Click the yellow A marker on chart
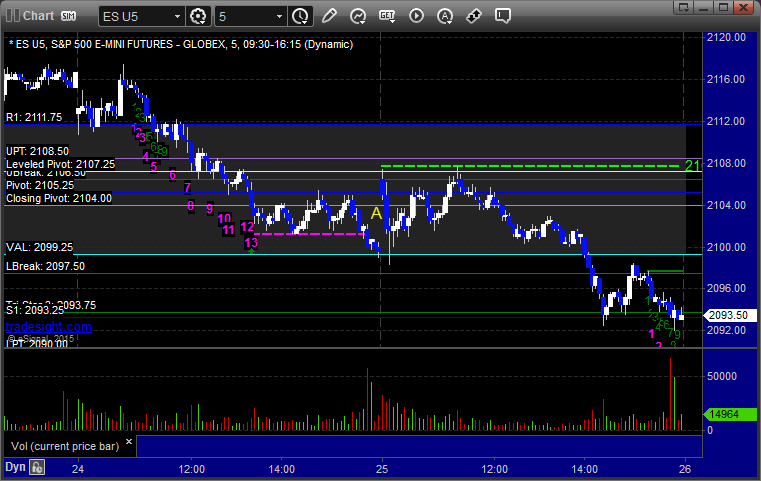Image resolution: width=761 pixels, height=481 pixels. (376, 213)
